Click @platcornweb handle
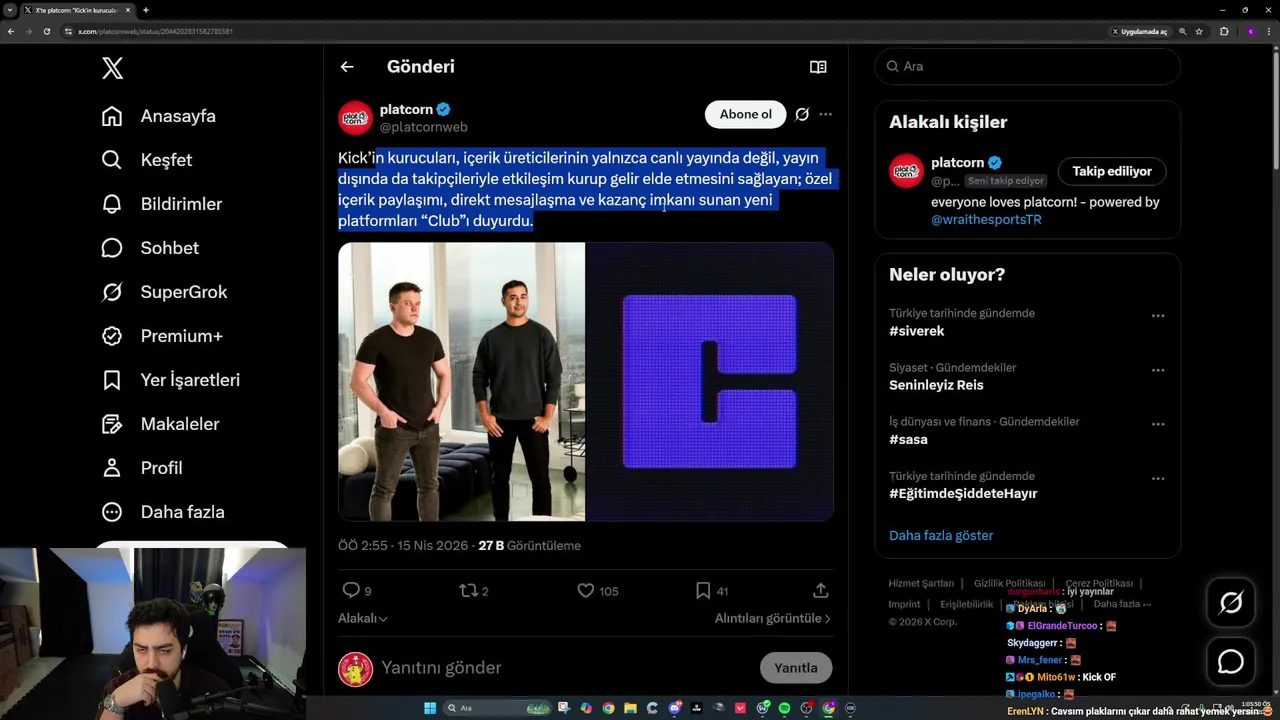Viewport: 1280px width, 720px height. tap(424, 127)
